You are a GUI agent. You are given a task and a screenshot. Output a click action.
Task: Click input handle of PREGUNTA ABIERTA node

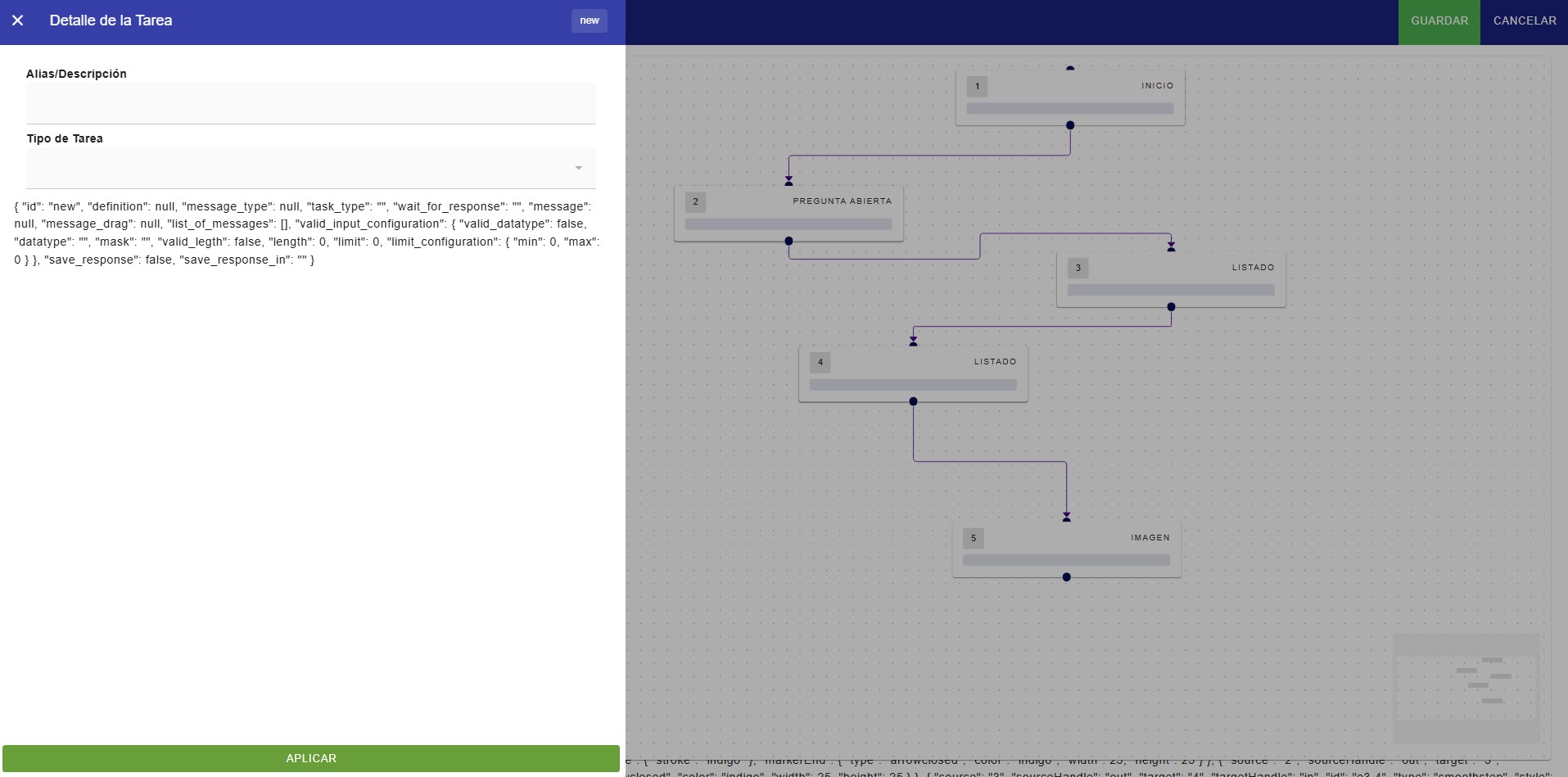pyautogui.click(x=789, y=183)
